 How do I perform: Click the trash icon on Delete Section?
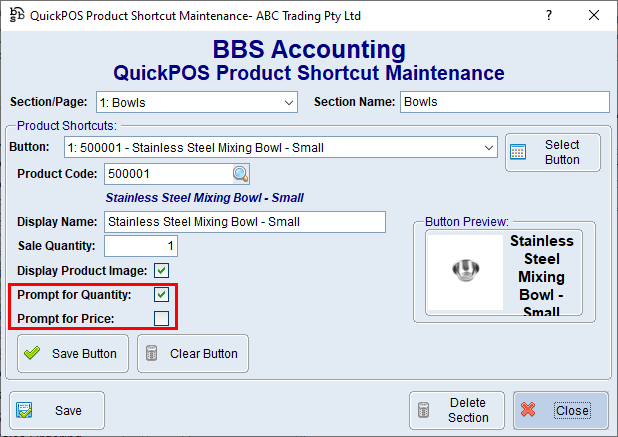(424, 410)
